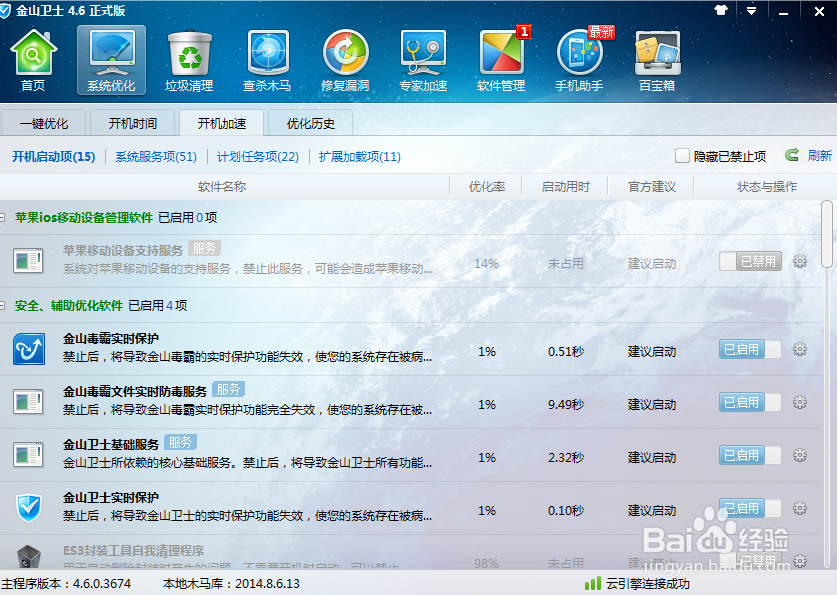Select the ES3封装工具自我清理程序 row title

click(133, 550)
